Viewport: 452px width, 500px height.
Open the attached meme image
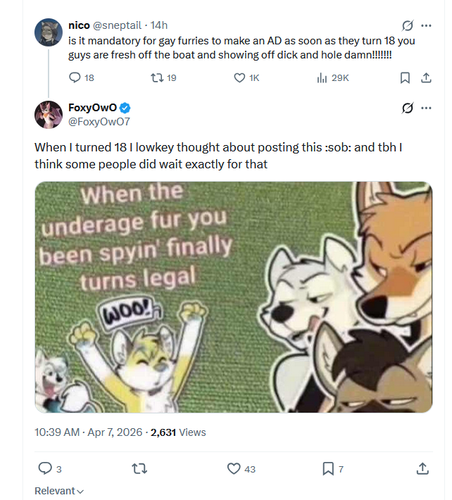pos(234,297)
